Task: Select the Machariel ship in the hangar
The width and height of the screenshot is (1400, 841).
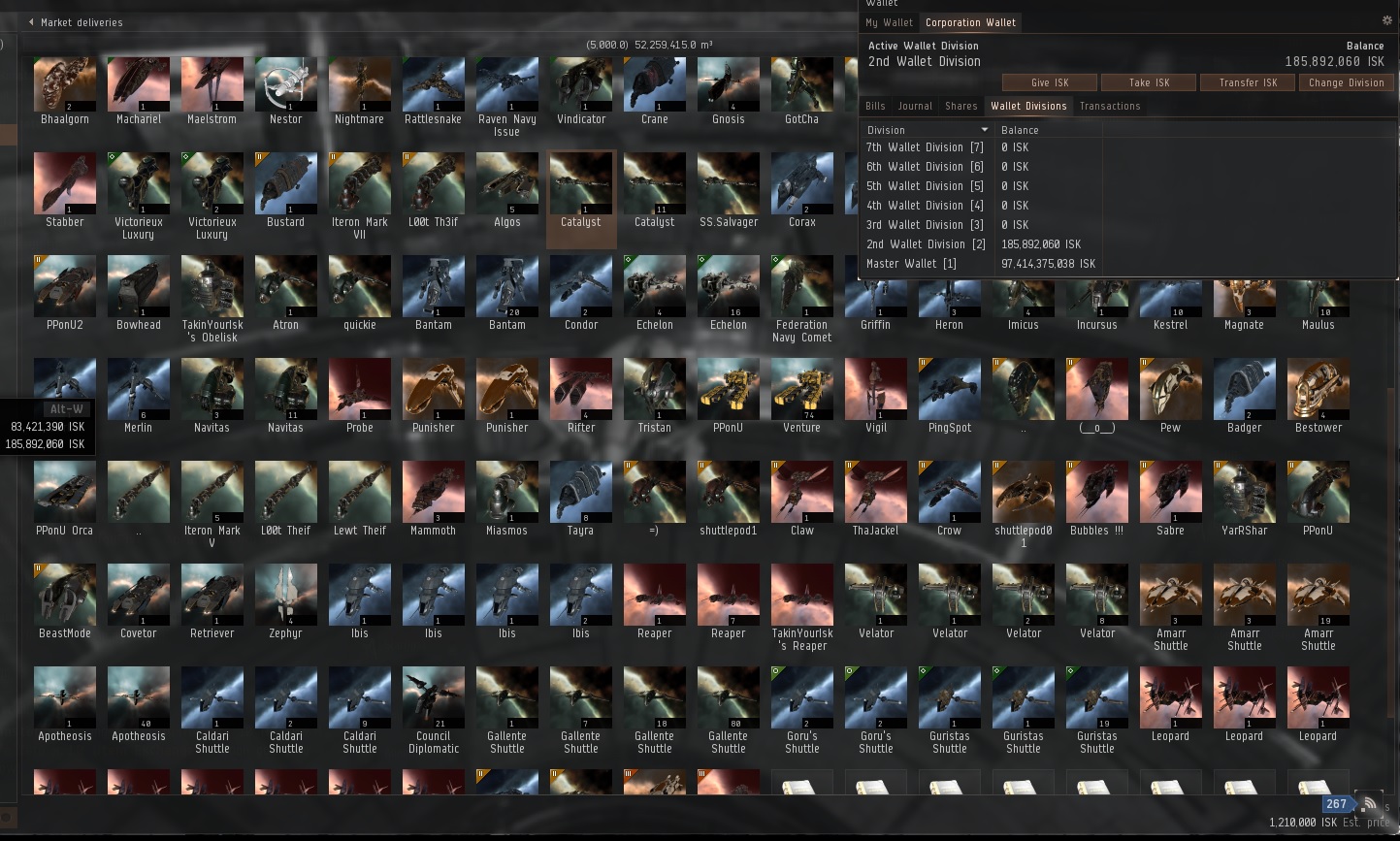Action: [139, 84]
